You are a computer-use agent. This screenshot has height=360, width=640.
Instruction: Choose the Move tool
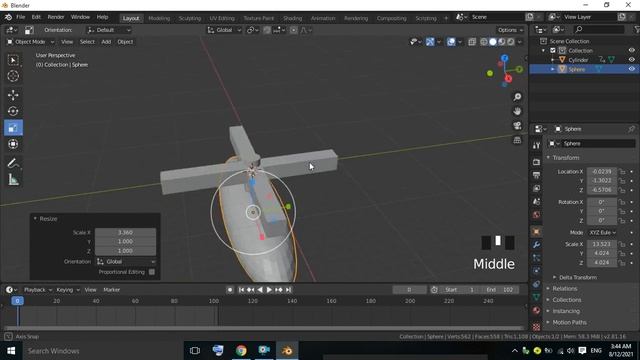(13, 95)
